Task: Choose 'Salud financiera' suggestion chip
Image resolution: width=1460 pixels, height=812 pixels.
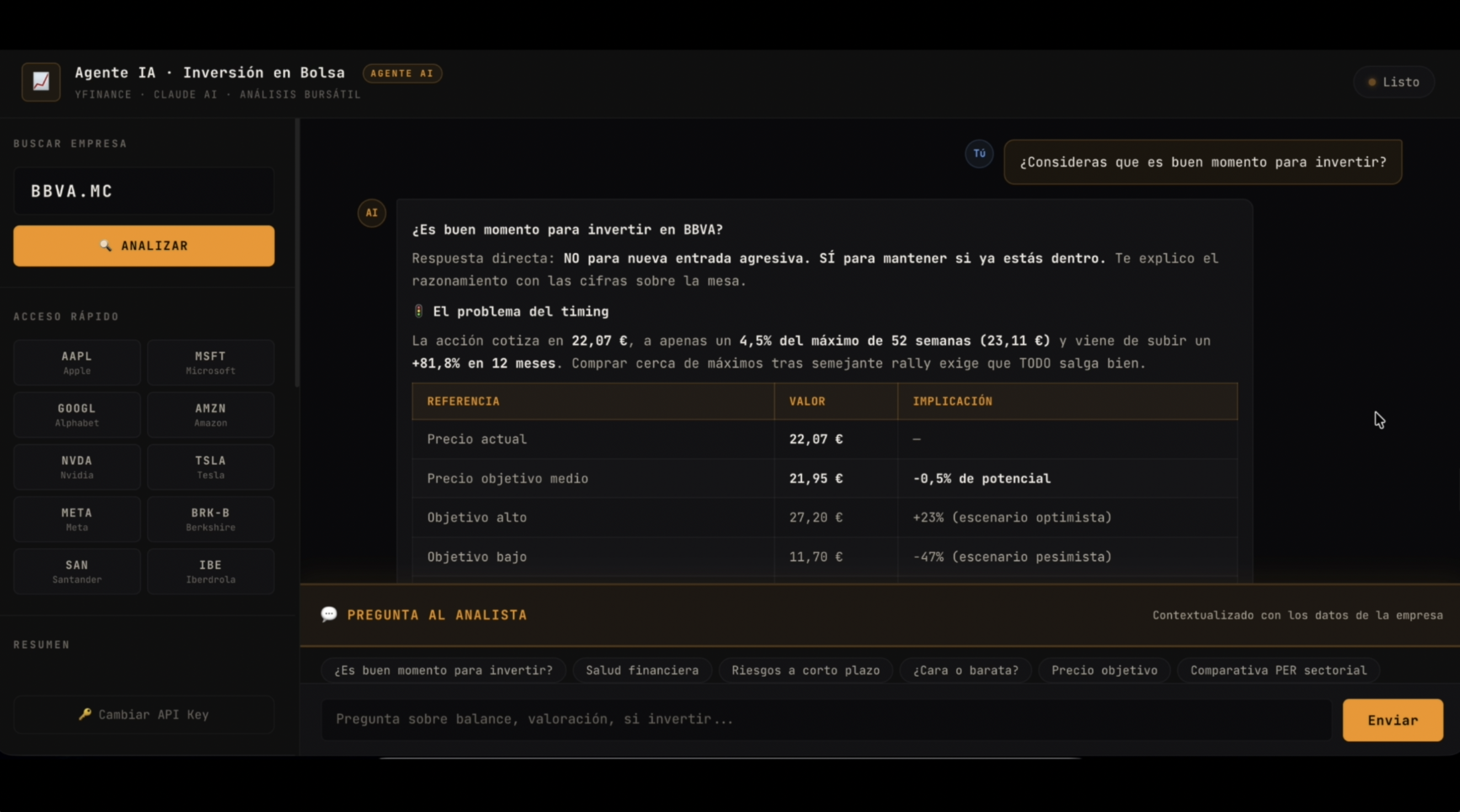Action: click(642, 670)
